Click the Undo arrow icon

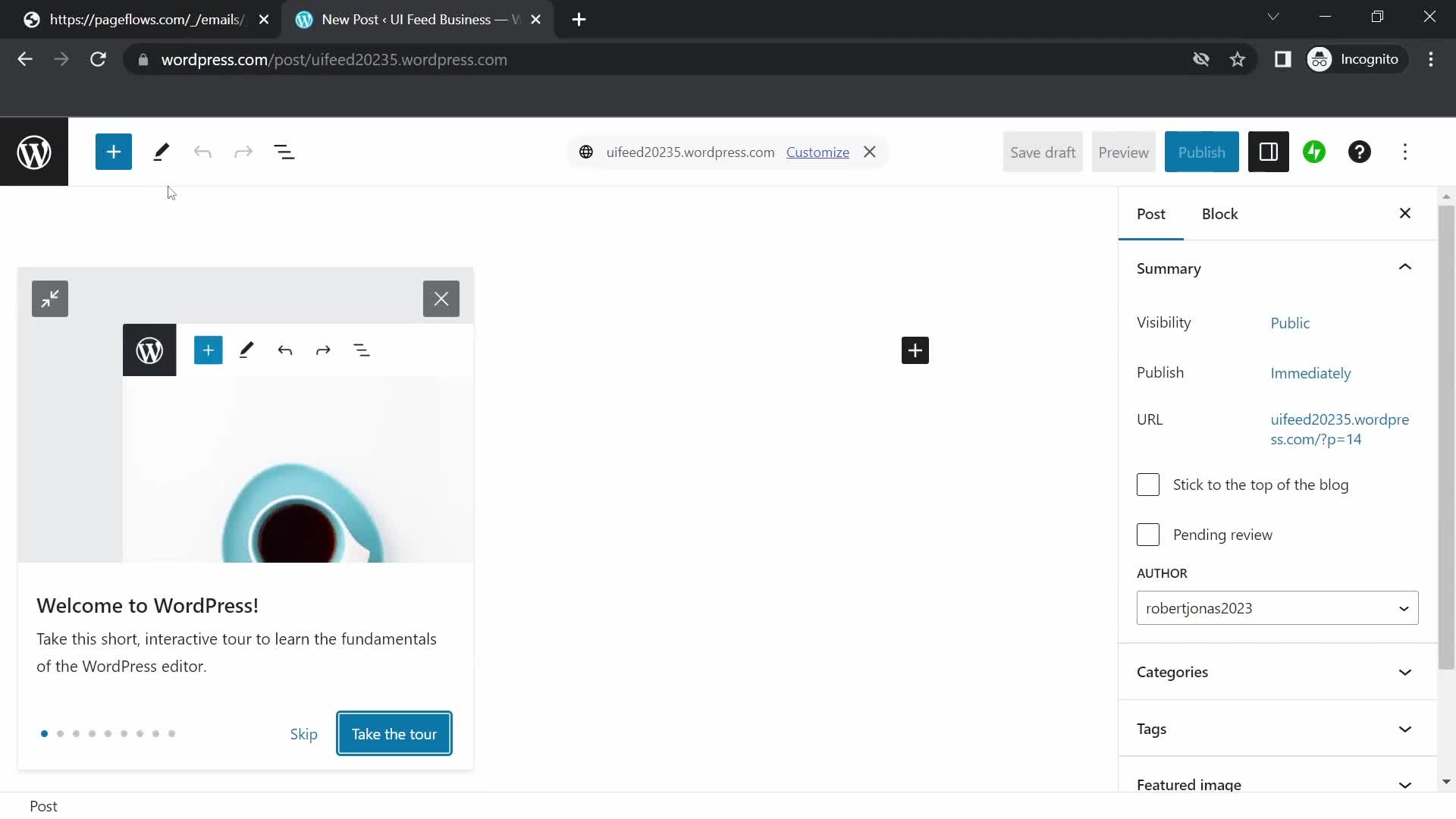click(203, 151)
